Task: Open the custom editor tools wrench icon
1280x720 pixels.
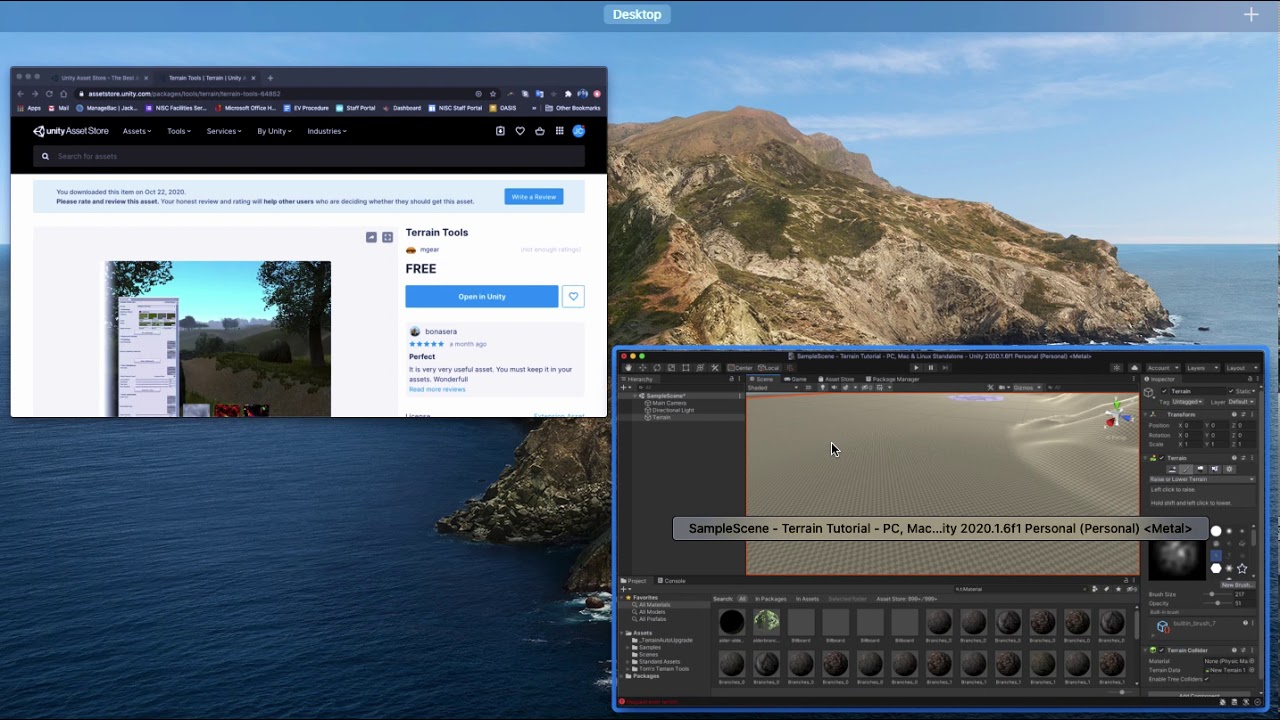Action: click(x=715, y=368)
